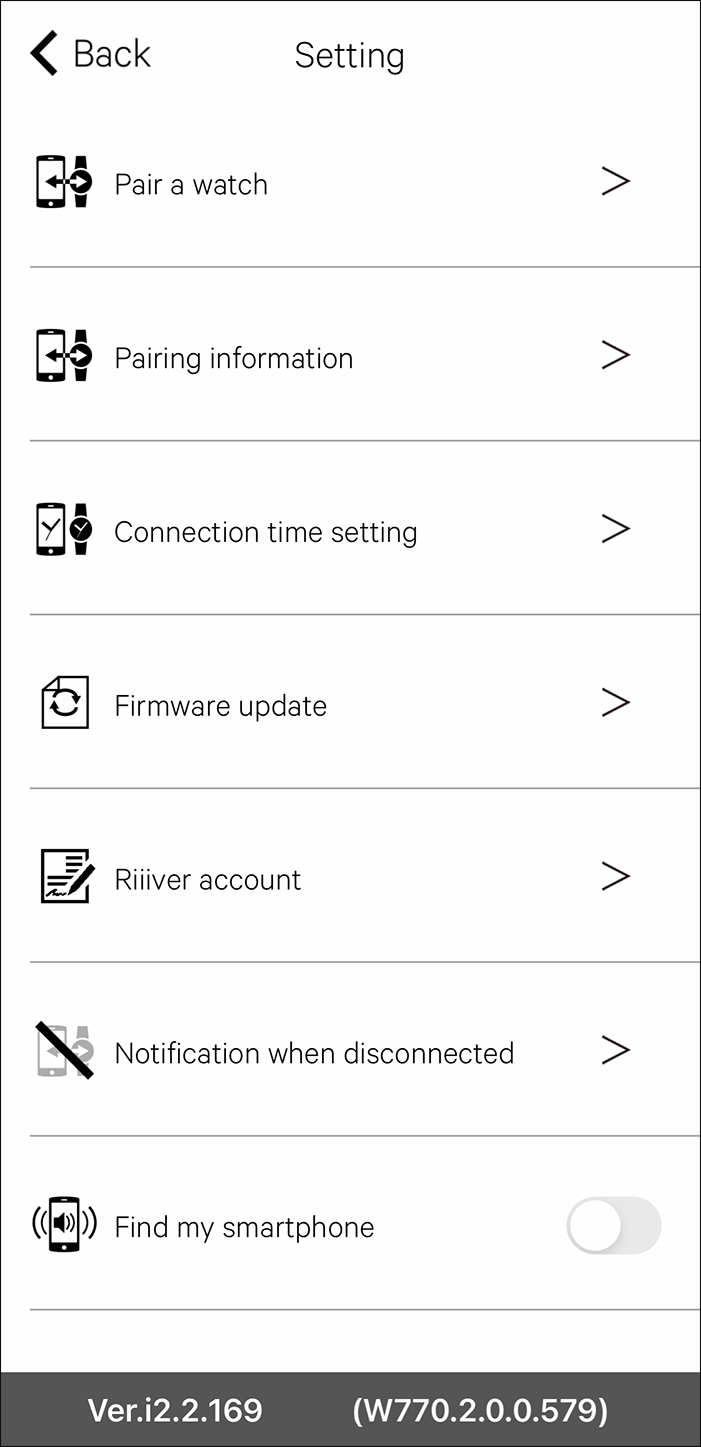Click the Firmware update refresh icon

tap(65, 703)
